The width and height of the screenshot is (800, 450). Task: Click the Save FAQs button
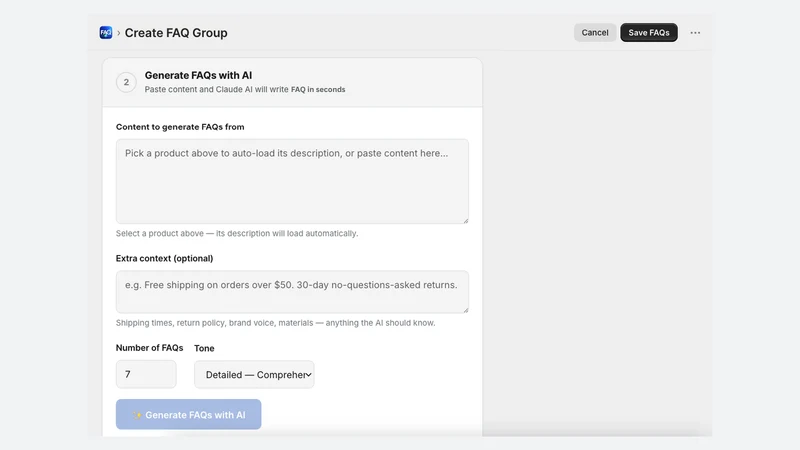(x=648, y=33)
